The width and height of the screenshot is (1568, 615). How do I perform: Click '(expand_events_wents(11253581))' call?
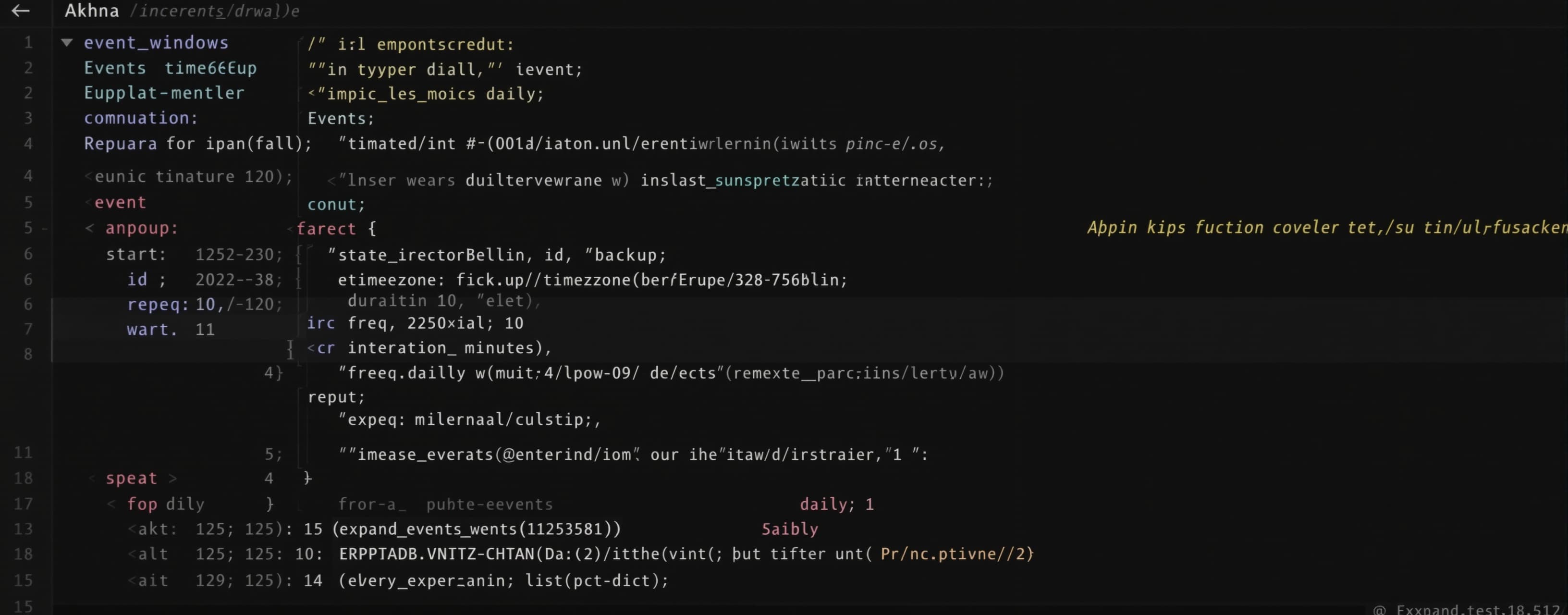pos(477,529)
